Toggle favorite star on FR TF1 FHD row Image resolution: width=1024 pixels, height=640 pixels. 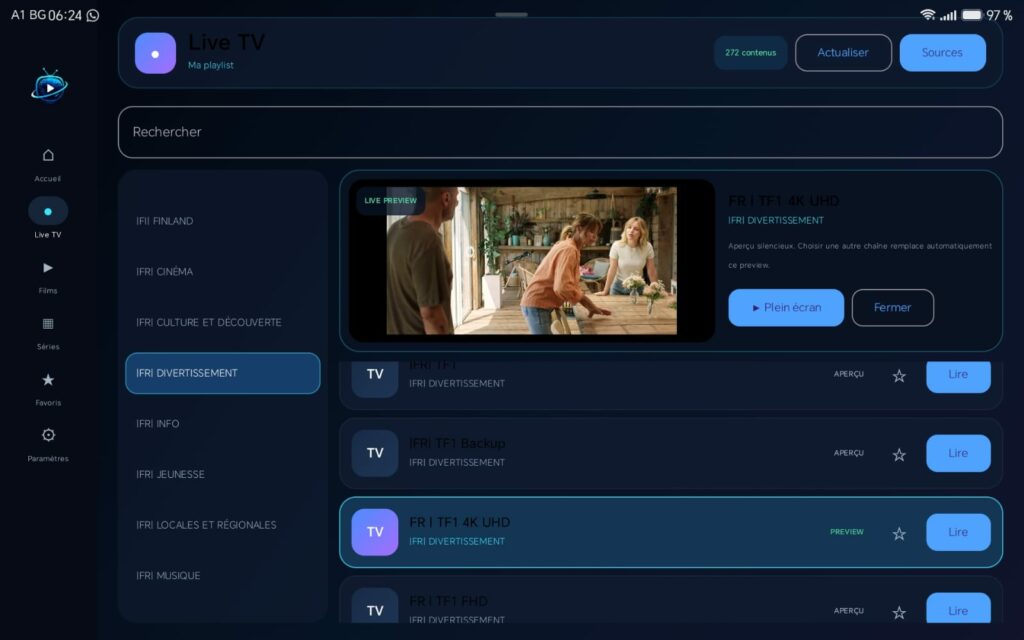click(899, 612)
